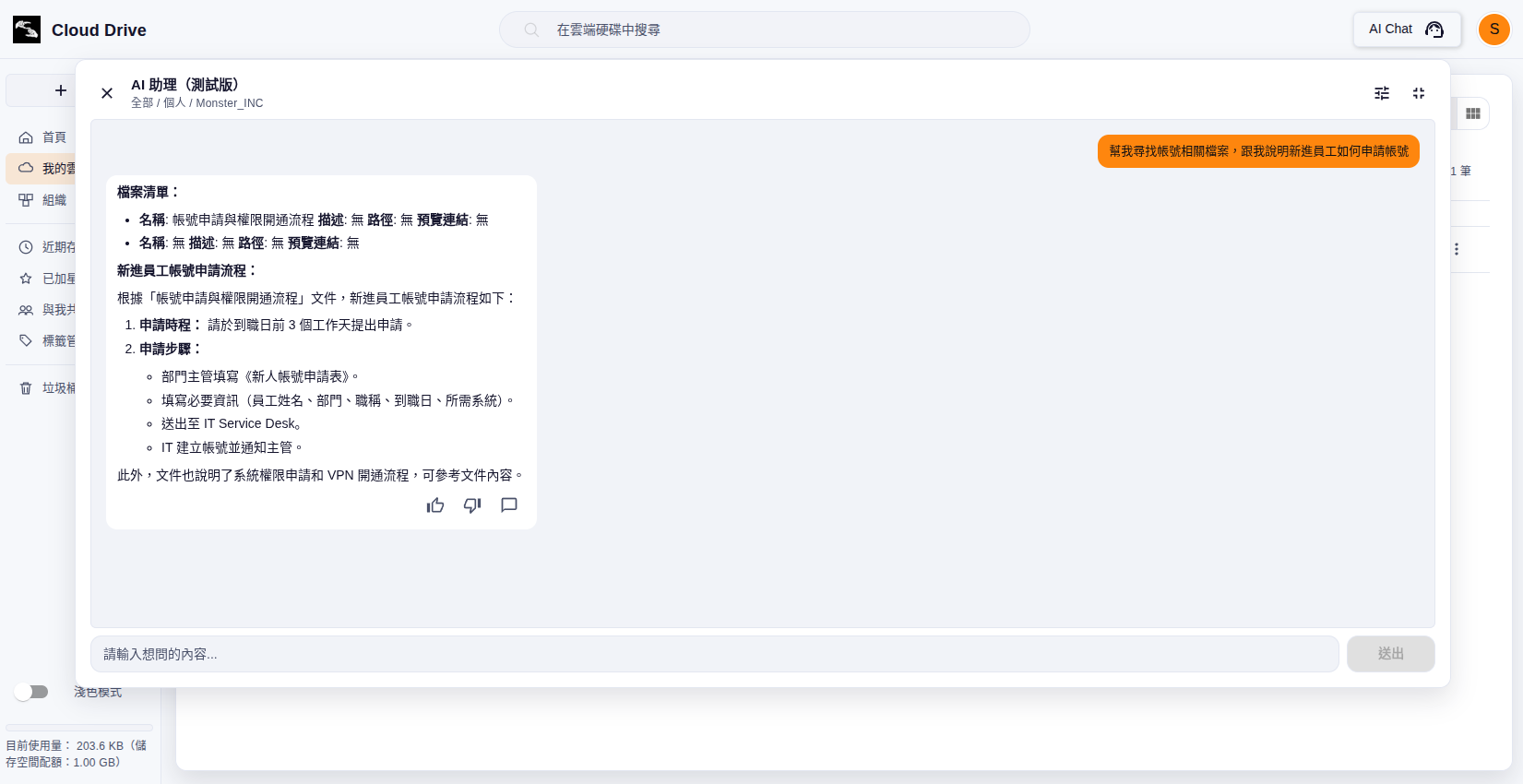Click the AI 助理 (測試版) title
The width and height of the screenshot is (1523, 784).
[184, 85]
